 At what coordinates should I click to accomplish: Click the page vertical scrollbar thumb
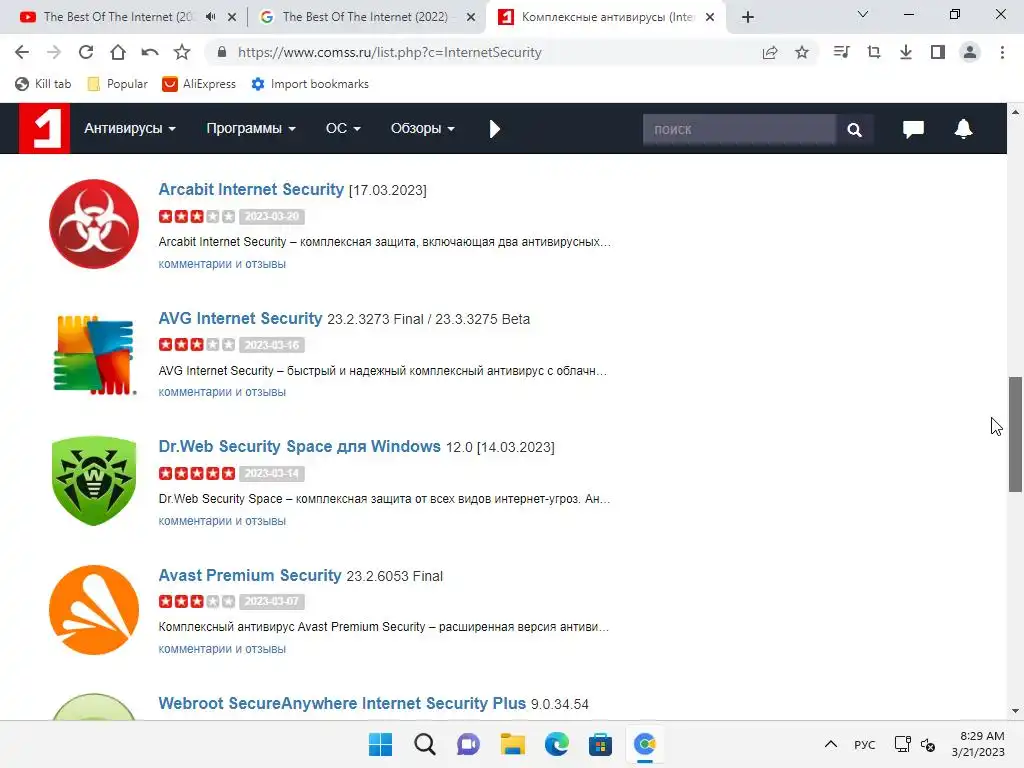[x=1015, y=434]
